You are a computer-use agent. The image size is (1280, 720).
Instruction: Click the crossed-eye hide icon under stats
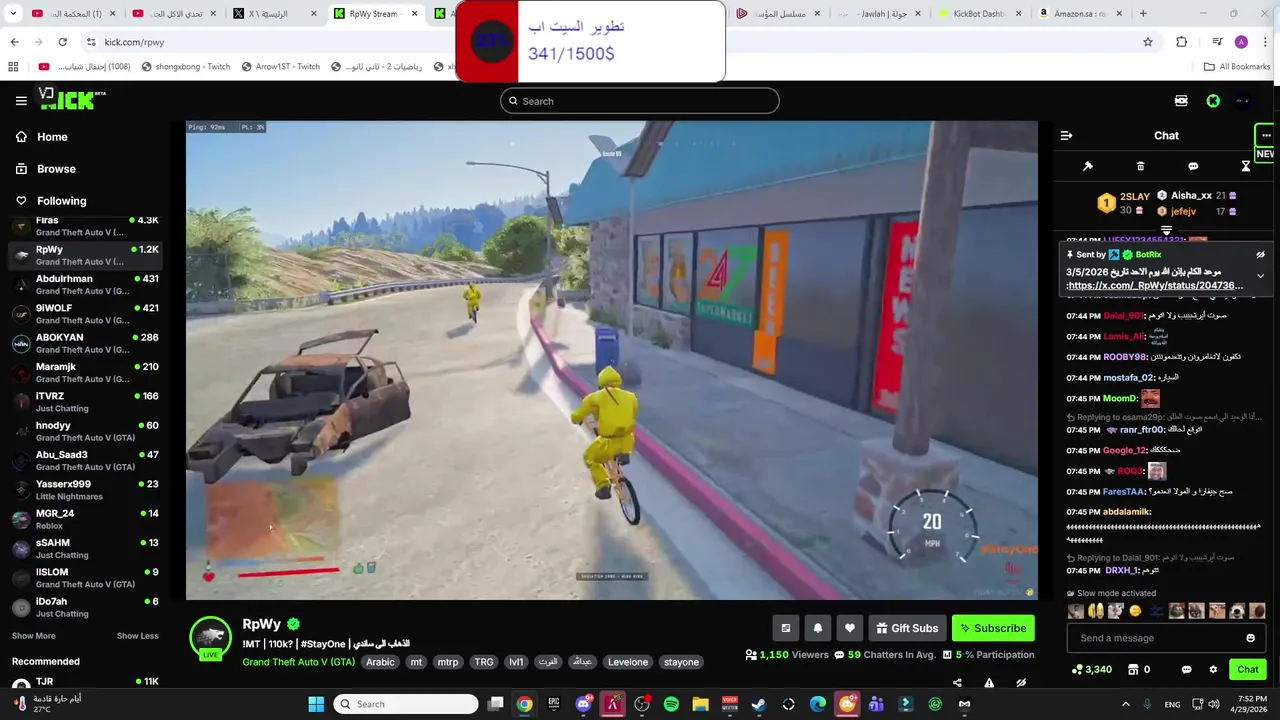pos(1021,683)
